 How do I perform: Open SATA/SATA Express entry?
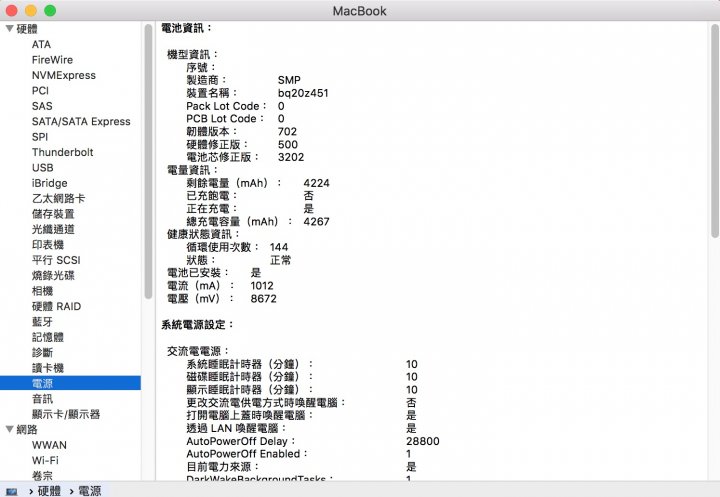(x=81, y=121)
